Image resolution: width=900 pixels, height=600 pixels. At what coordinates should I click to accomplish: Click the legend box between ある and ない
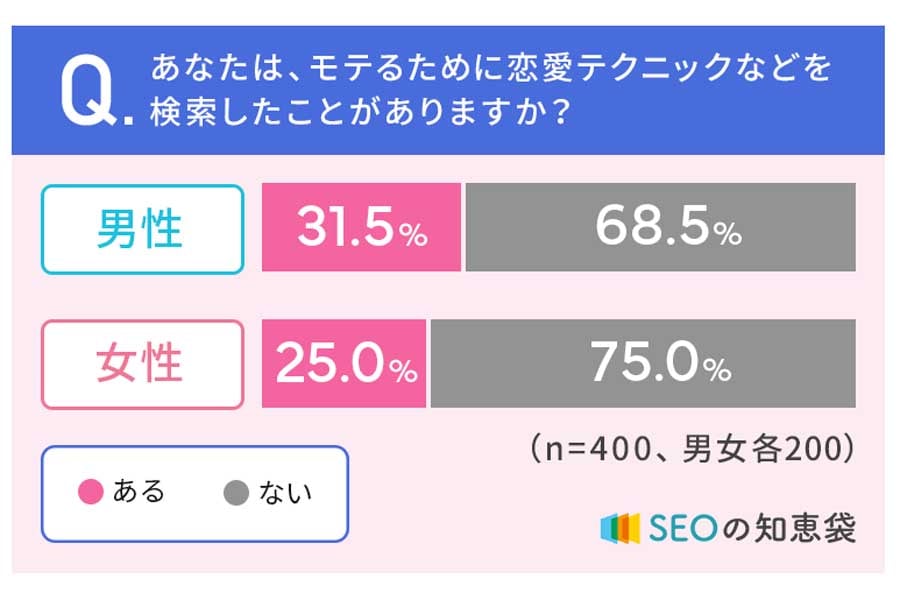[x=195, y=493]
